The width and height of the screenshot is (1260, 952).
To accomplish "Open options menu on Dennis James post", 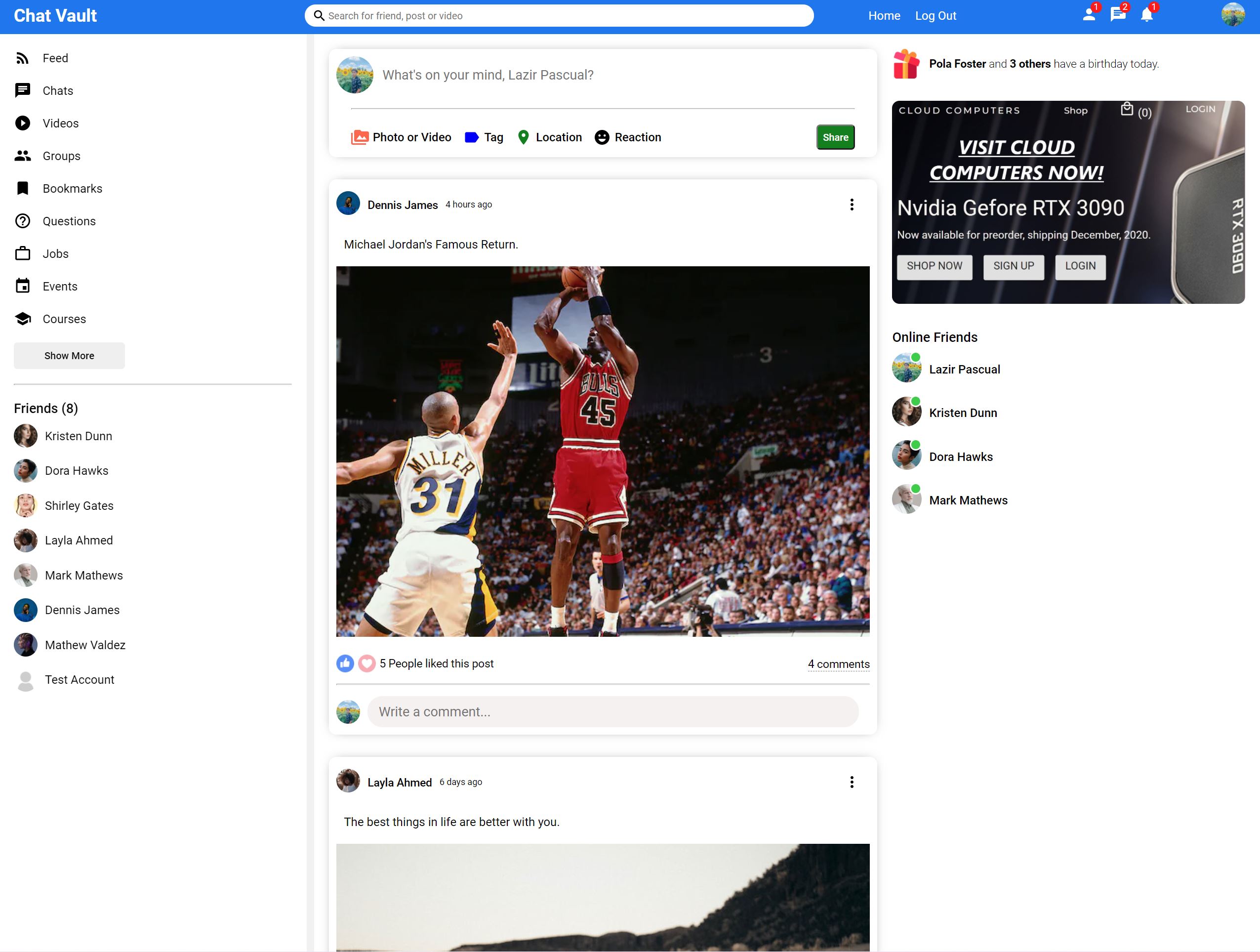I will [x=852, y=205].
